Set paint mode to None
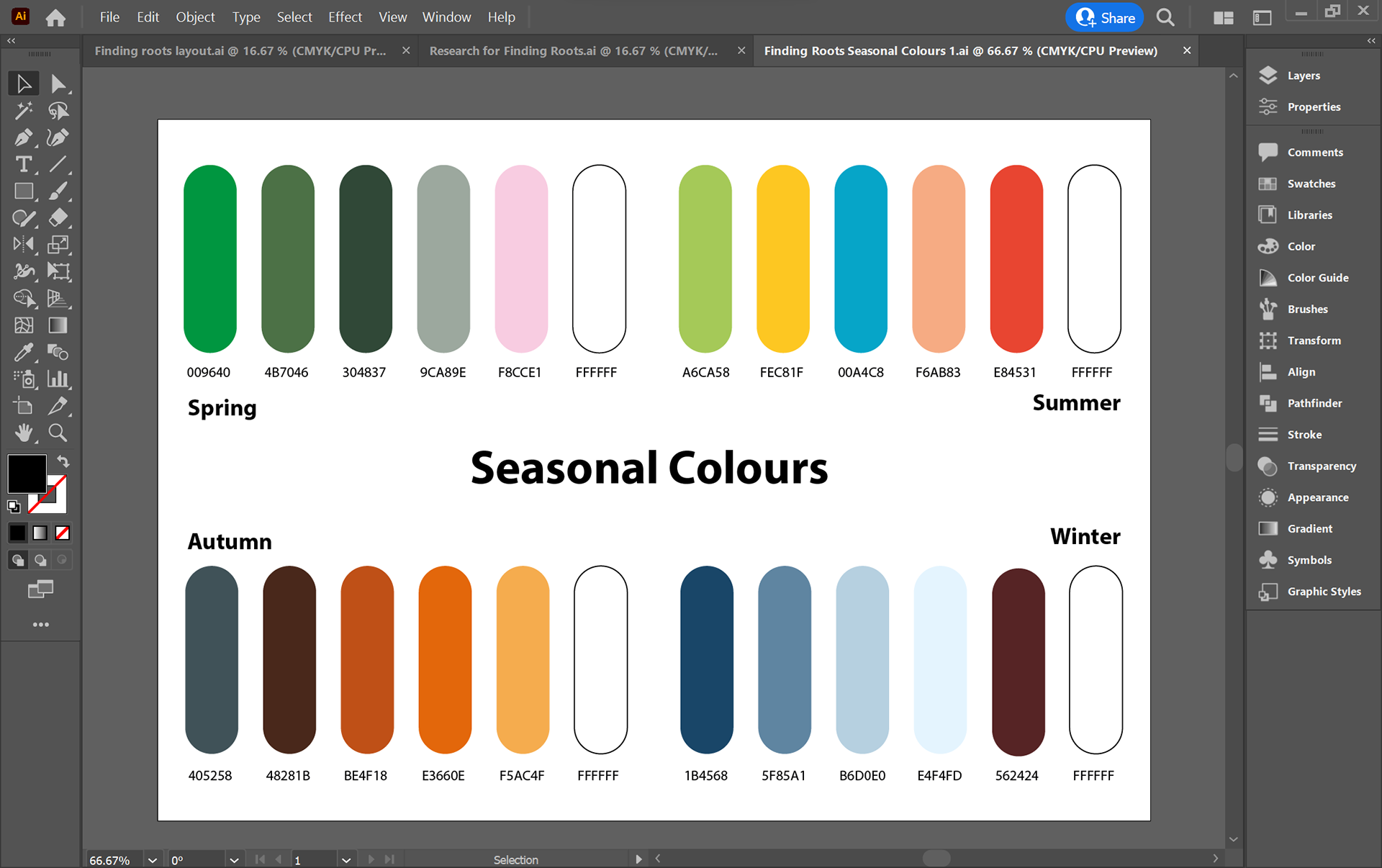 pos(63,533)
